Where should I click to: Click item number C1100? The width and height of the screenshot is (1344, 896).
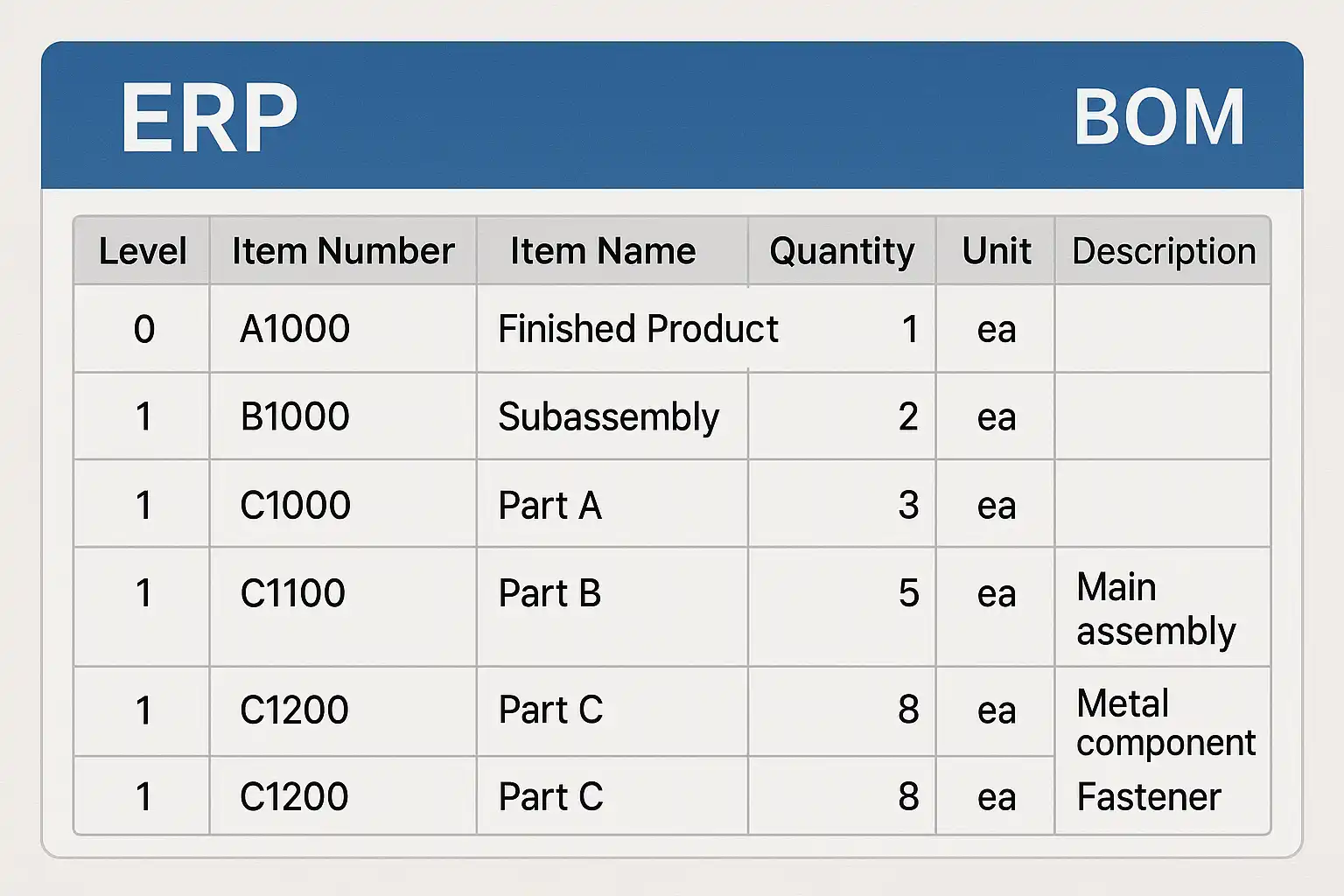(292, 593)
